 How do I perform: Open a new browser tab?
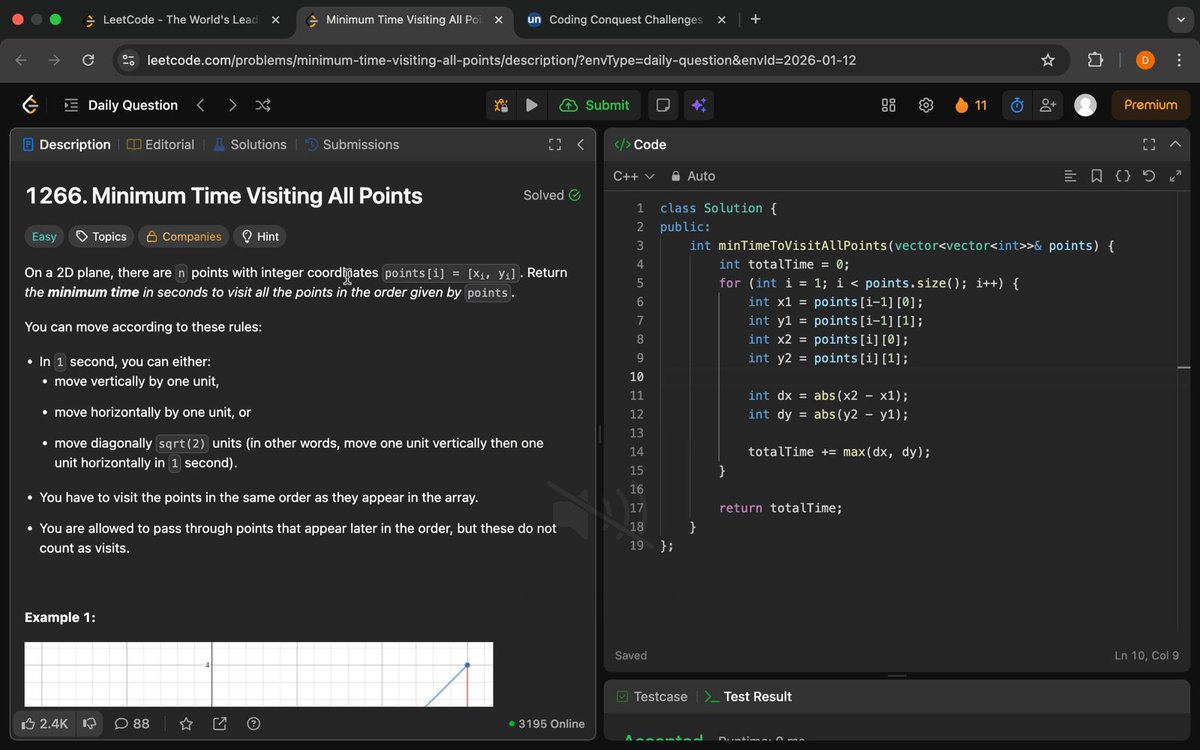coord(755,19)
